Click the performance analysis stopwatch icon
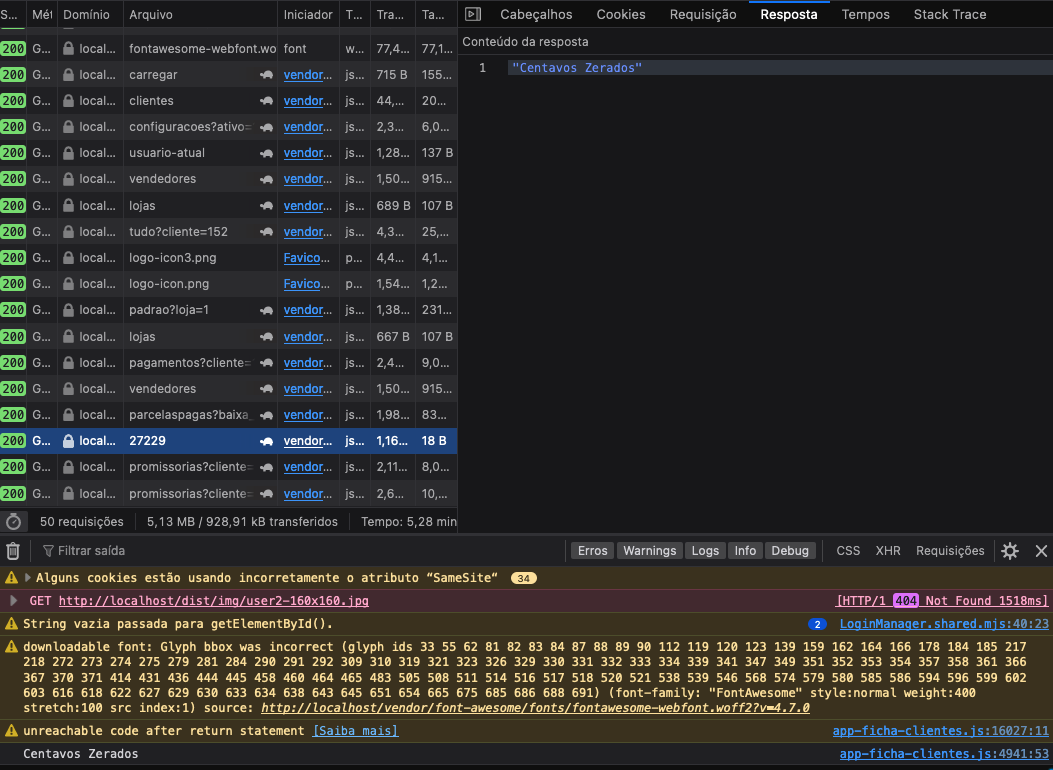 [x=13, y=521]
